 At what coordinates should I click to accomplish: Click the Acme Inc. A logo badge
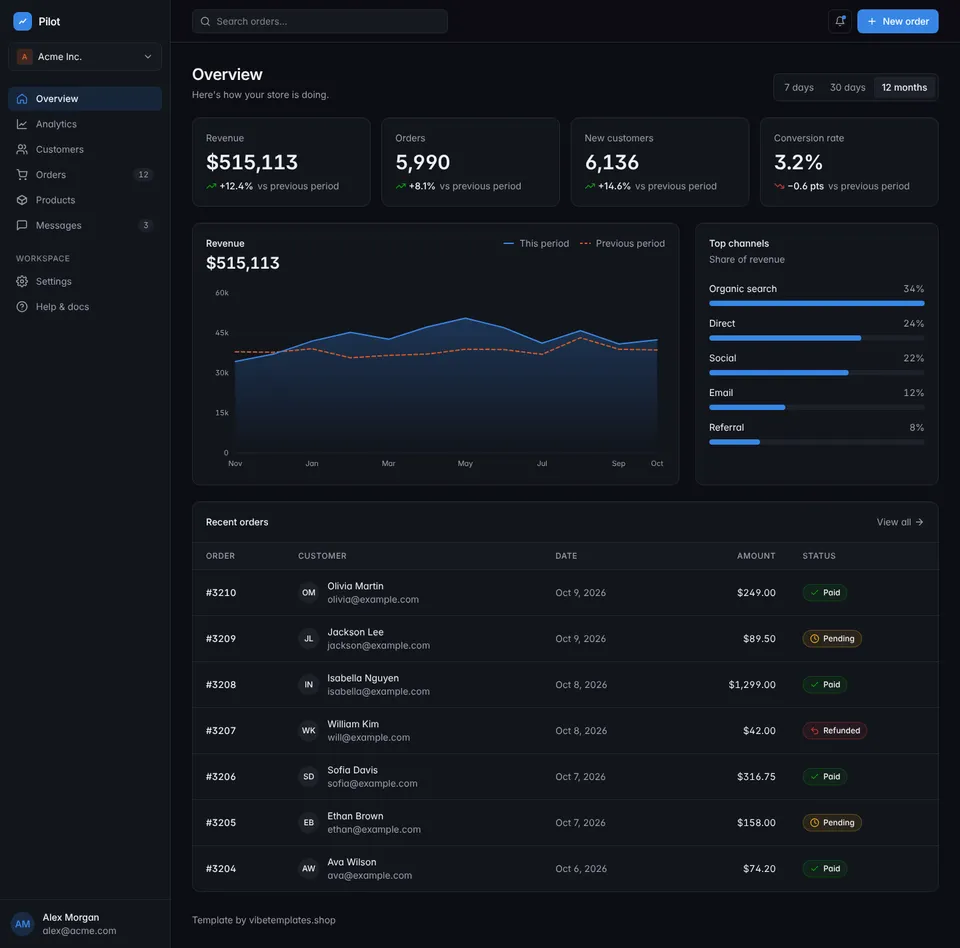(x=24, y=56)
